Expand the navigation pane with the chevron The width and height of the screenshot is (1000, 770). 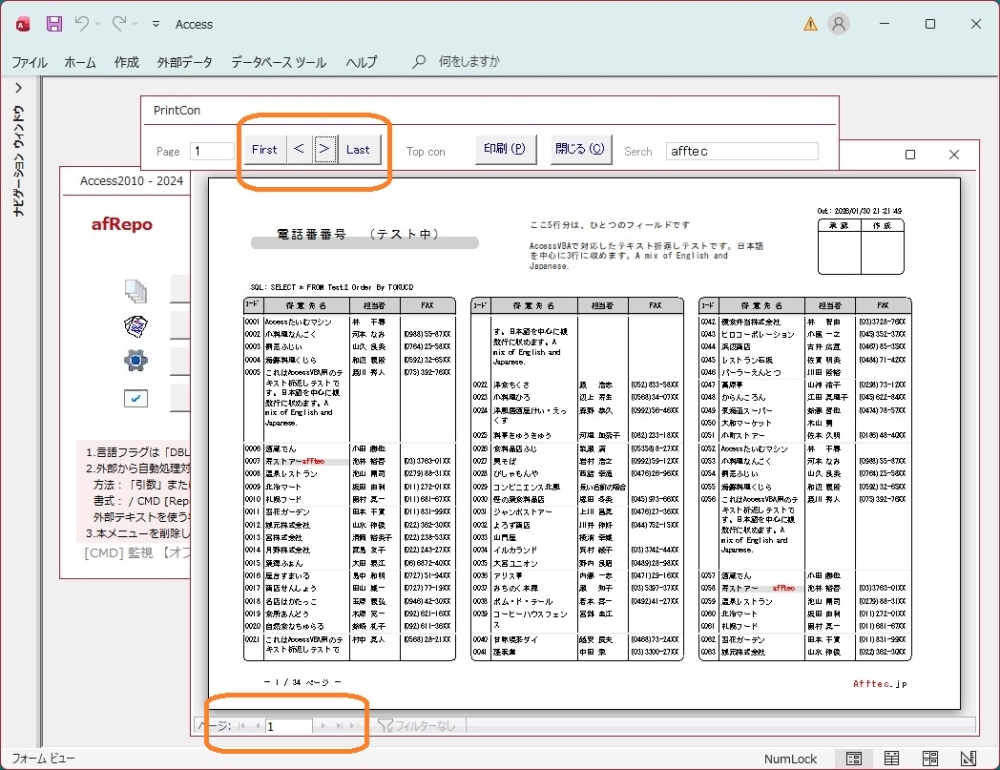click(17, 88)
